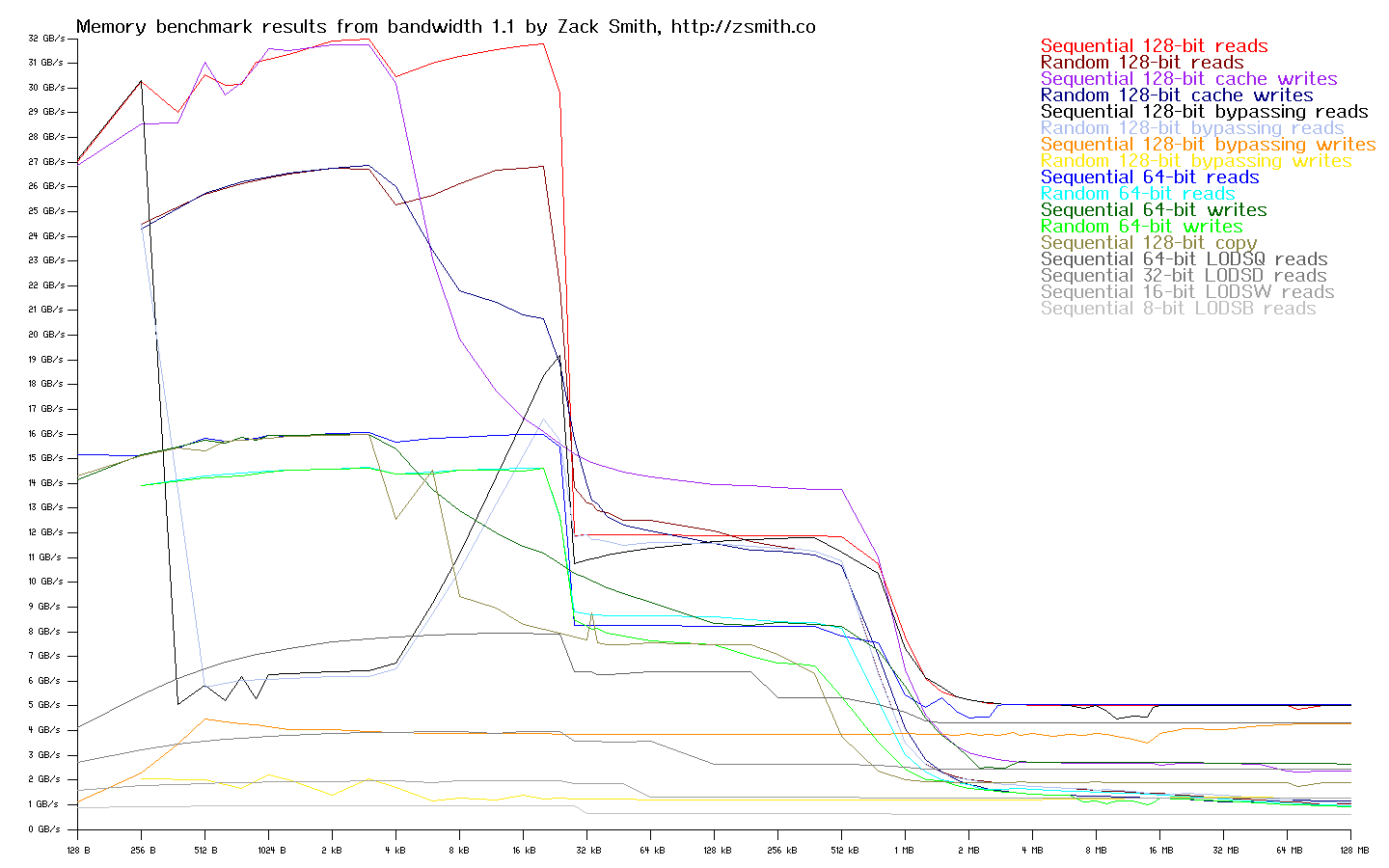Select legend entry 'Sequential 64-bit writes'

click(1154, 210)
